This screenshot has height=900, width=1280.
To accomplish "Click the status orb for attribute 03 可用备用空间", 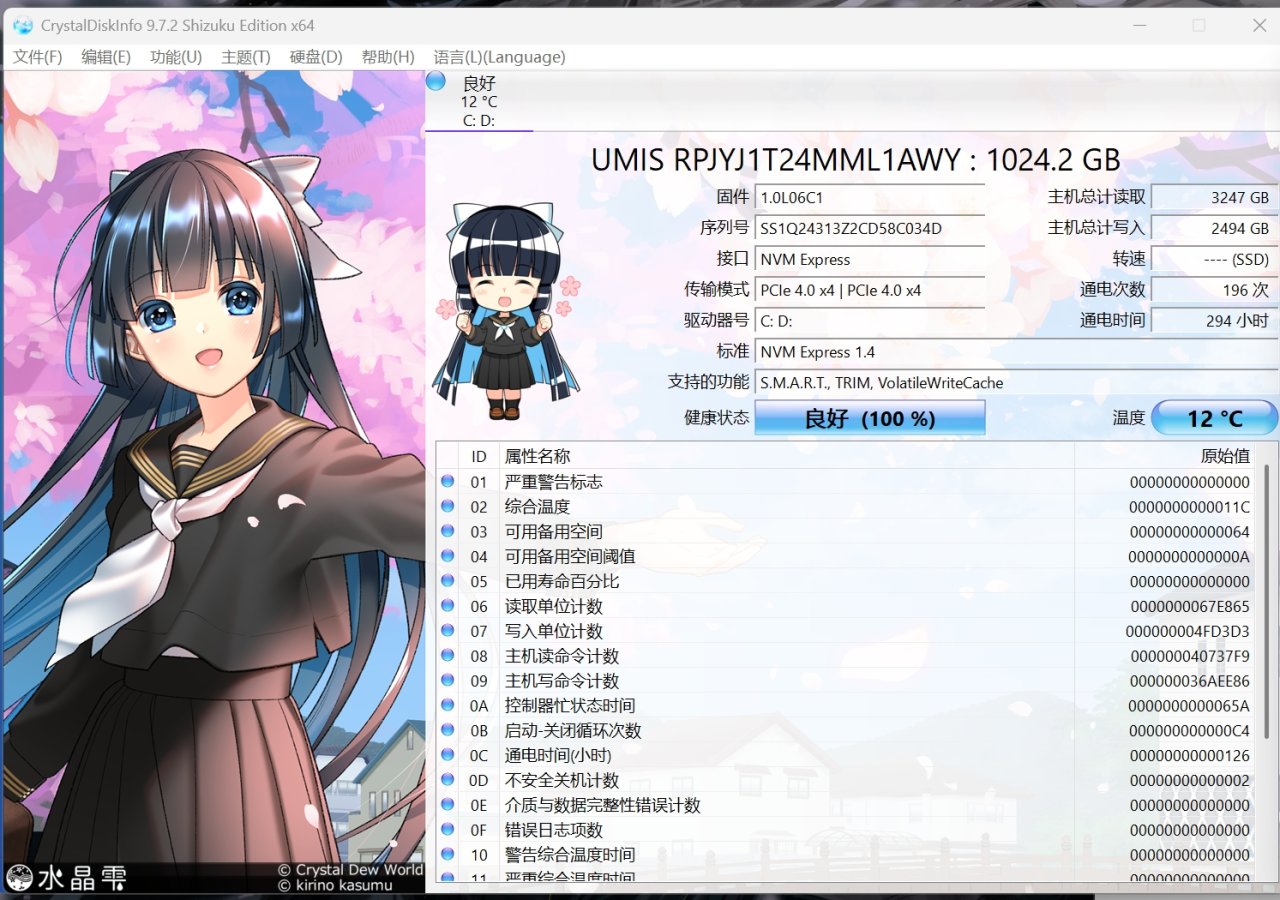I will click(x=447, y=531).
